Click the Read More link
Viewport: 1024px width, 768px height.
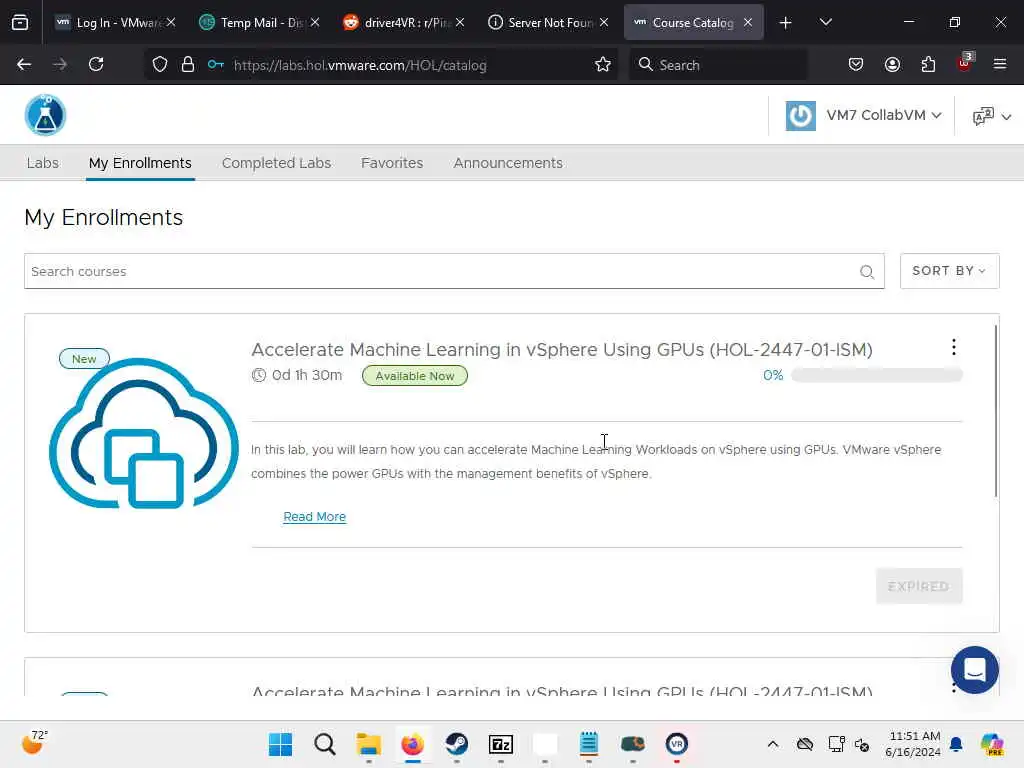(314, 517)
